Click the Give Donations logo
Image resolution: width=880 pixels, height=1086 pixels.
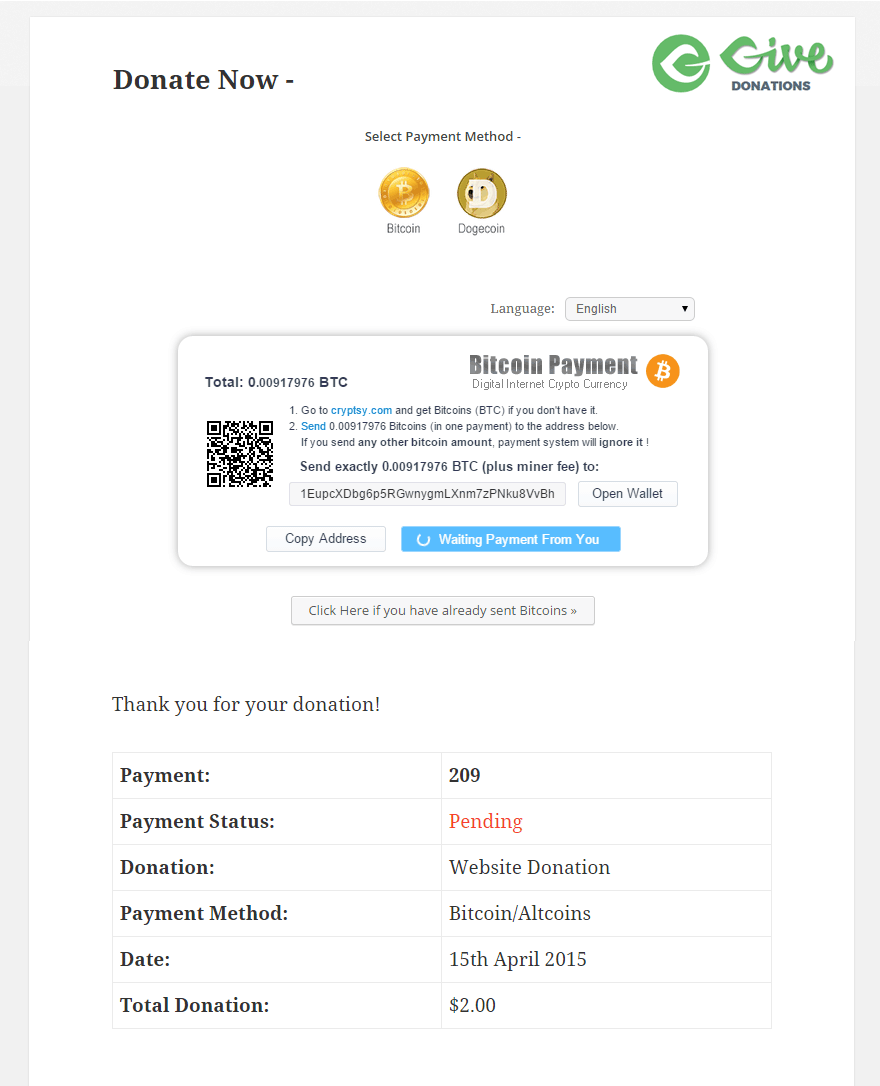click(743, 64)
